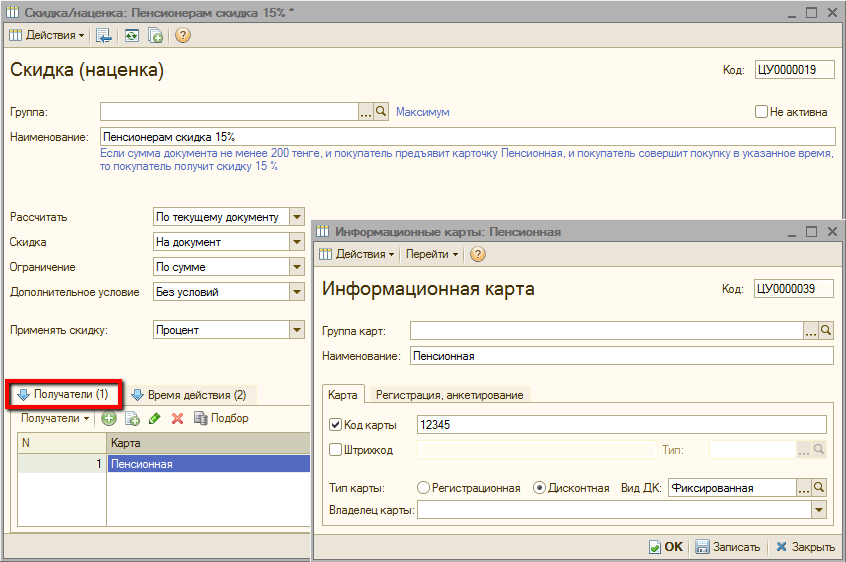Screen dimensions: 846x562
Task: Click the red delete row icon
Action: (178, 418)
